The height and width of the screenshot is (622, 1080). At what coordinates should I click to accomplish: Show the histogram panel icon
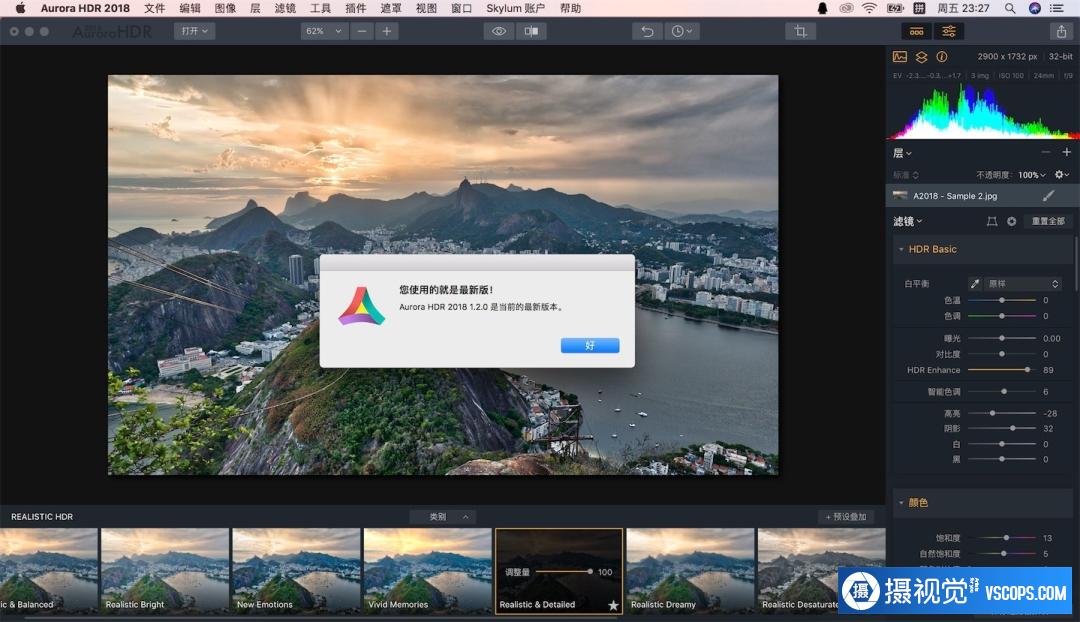coord(900,56)
